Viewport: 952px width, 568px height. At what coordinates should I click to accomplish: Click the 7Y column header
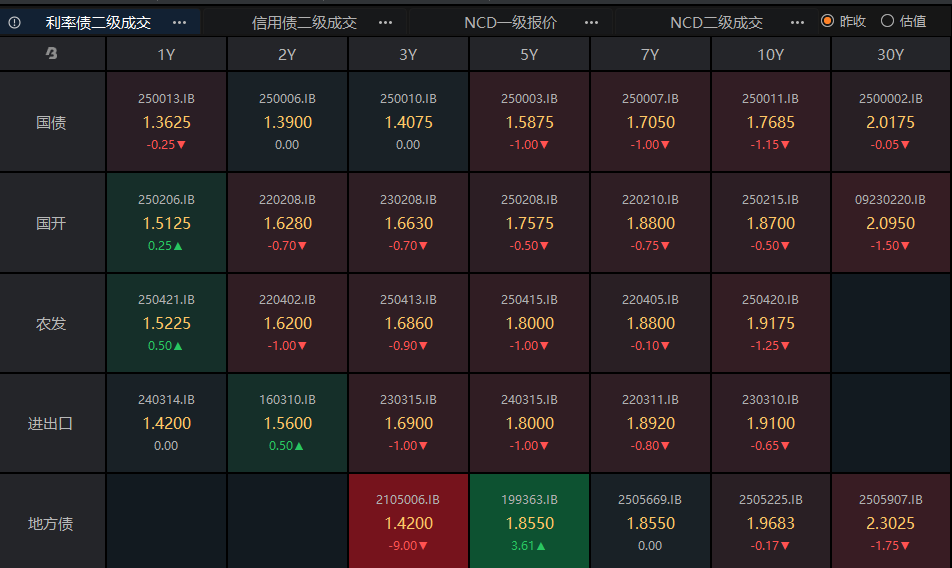(650, 54)
